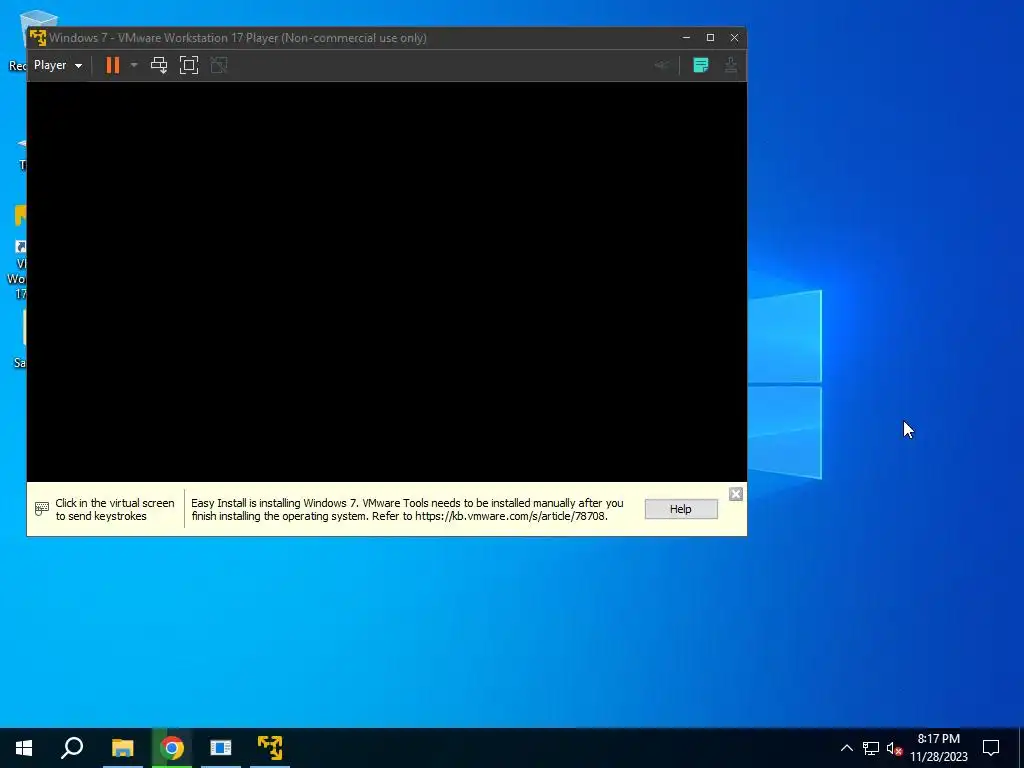Click the VMware Player title bar icon
Image resolution: width=1024 pixels, height=768 pixels.
click(x=38, y=38)
